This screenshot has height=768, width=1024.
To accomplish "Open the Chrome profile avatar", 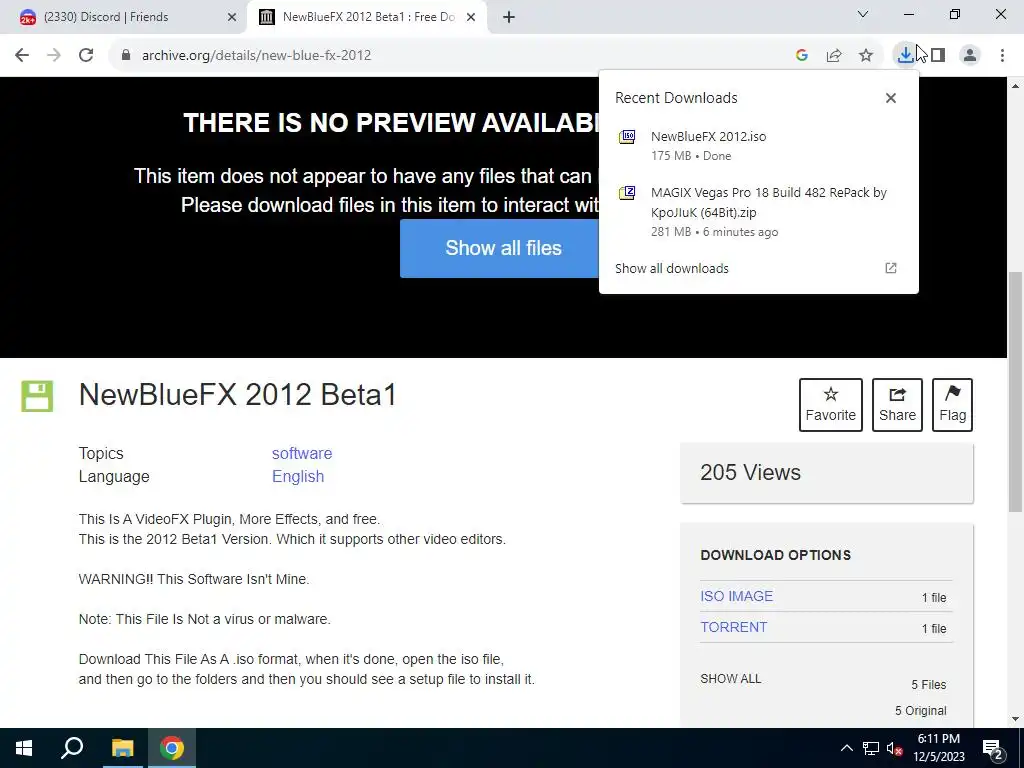I will coord(970,56).
